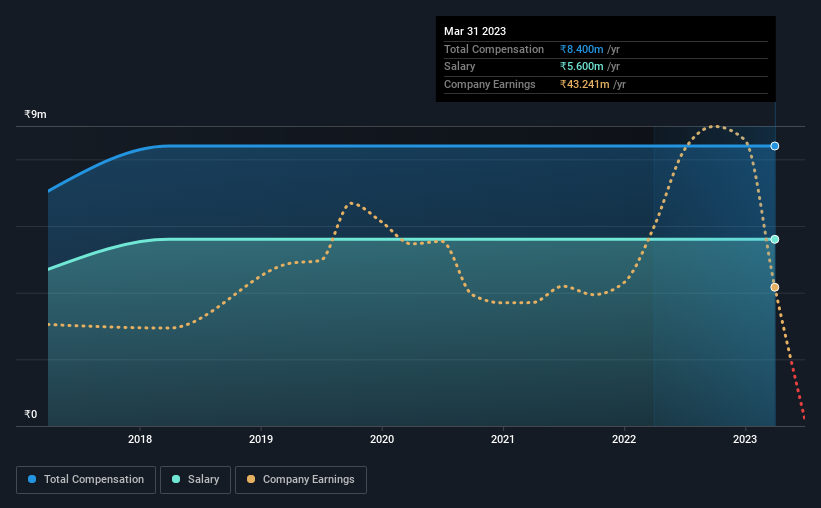The height and width of the screenshot is (508, 821).
Task: Click the ₹9m y-axis label
Action: [35, 114]
